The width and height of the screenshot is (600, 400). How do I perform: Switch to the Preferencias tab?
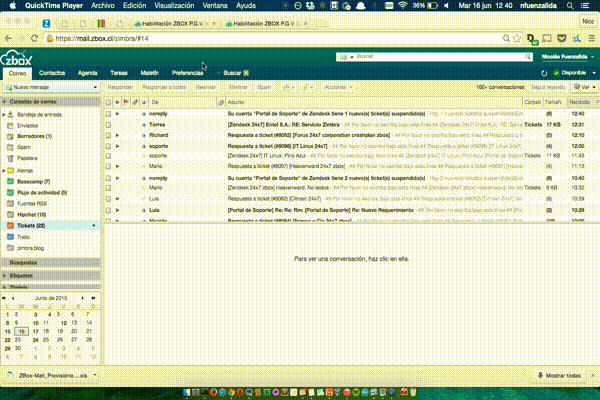coord(188,73)
